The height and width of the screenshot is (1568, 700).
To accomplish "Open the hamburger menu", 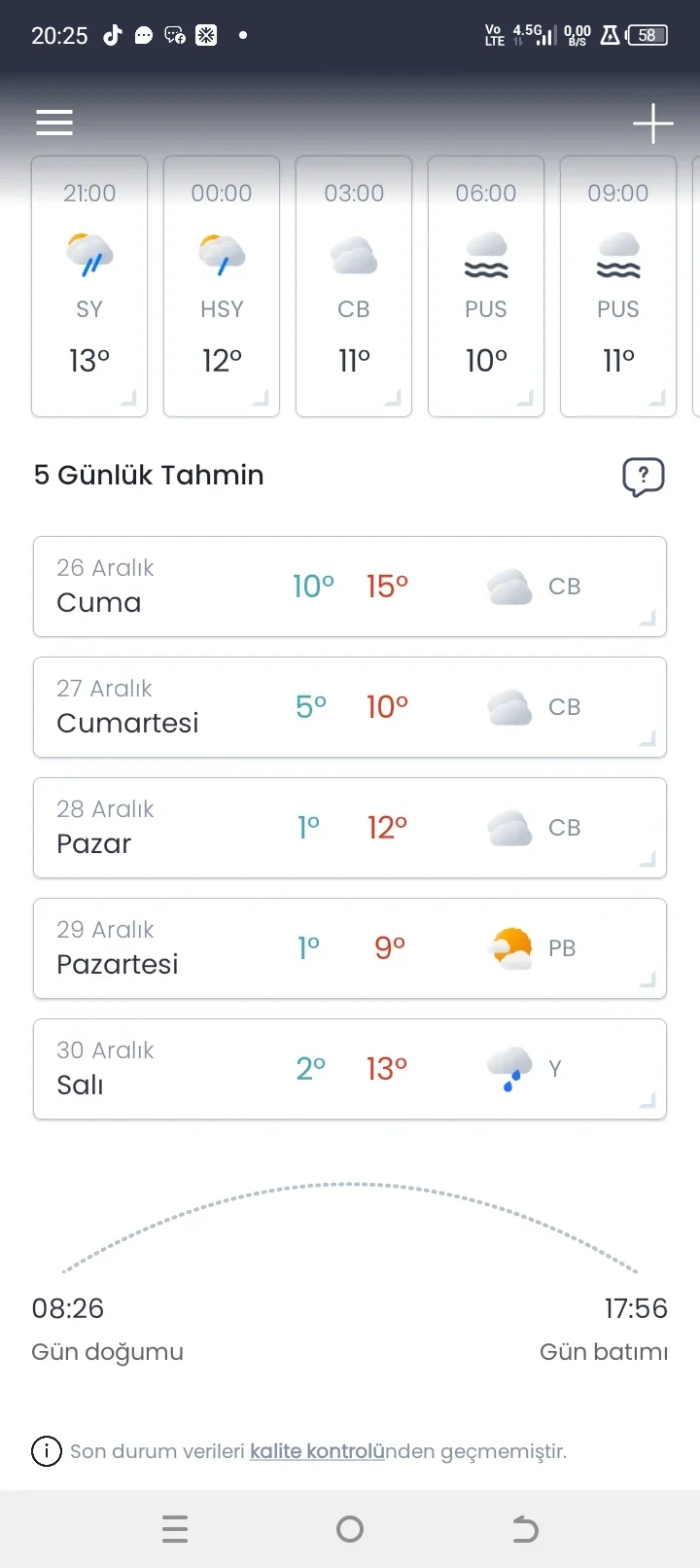I will click(x=54, y=123).
